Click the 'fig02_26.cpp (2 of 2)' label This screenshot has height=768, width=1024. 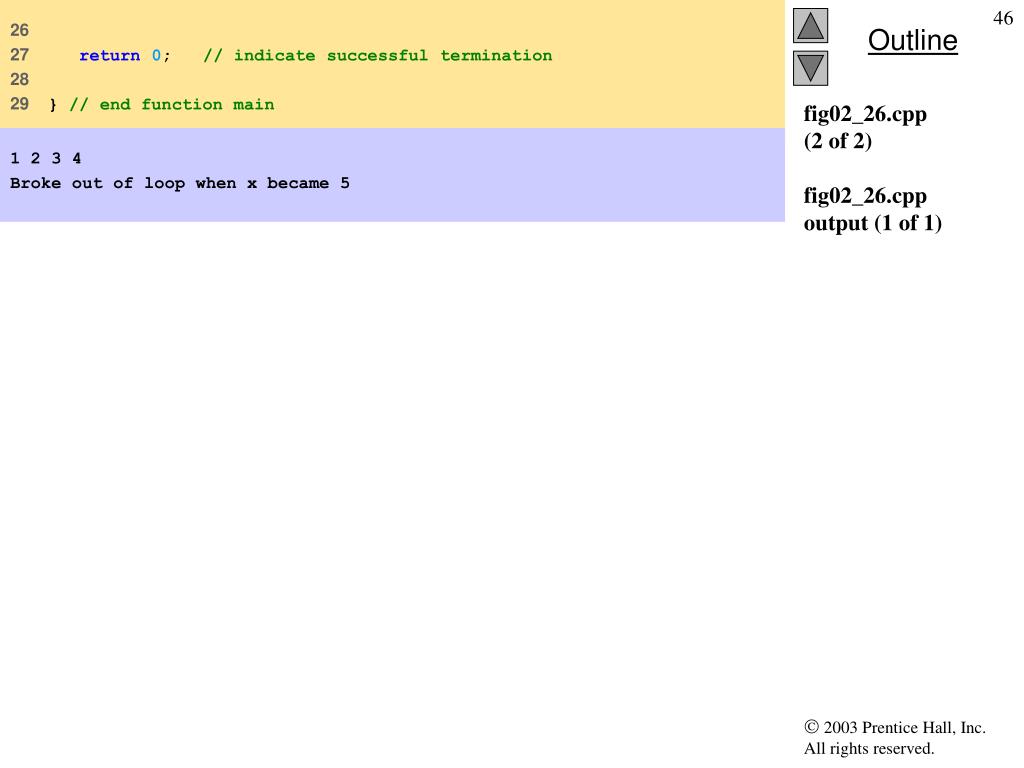click(865, 127)
